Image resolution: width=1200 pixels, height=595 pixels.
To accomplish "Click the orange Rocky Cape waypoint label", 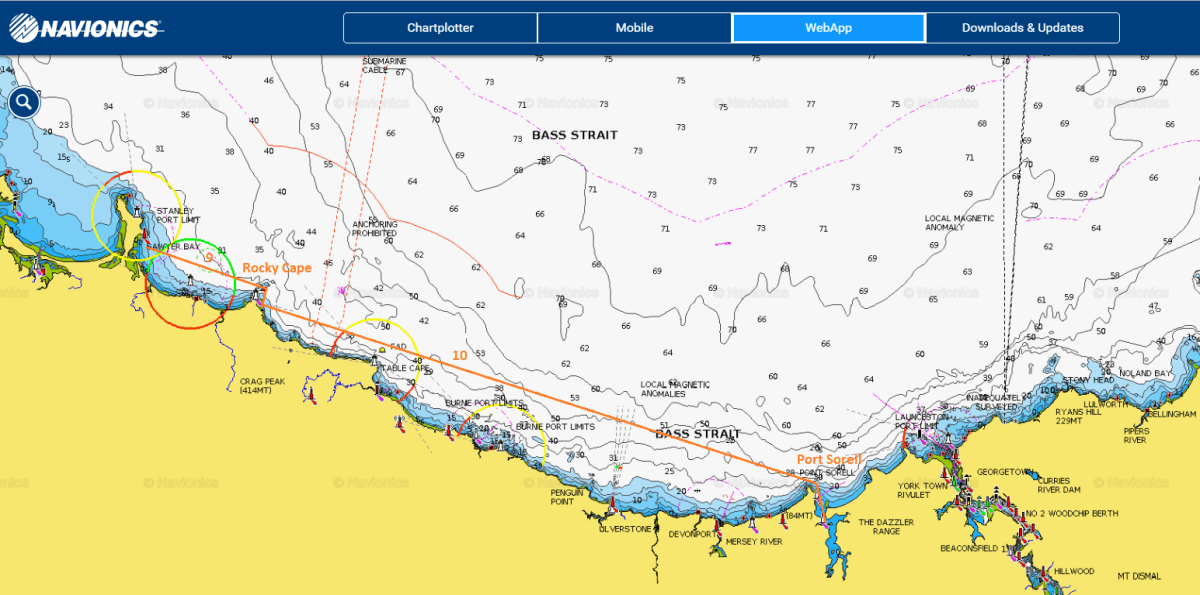I will tap(276, 268).
